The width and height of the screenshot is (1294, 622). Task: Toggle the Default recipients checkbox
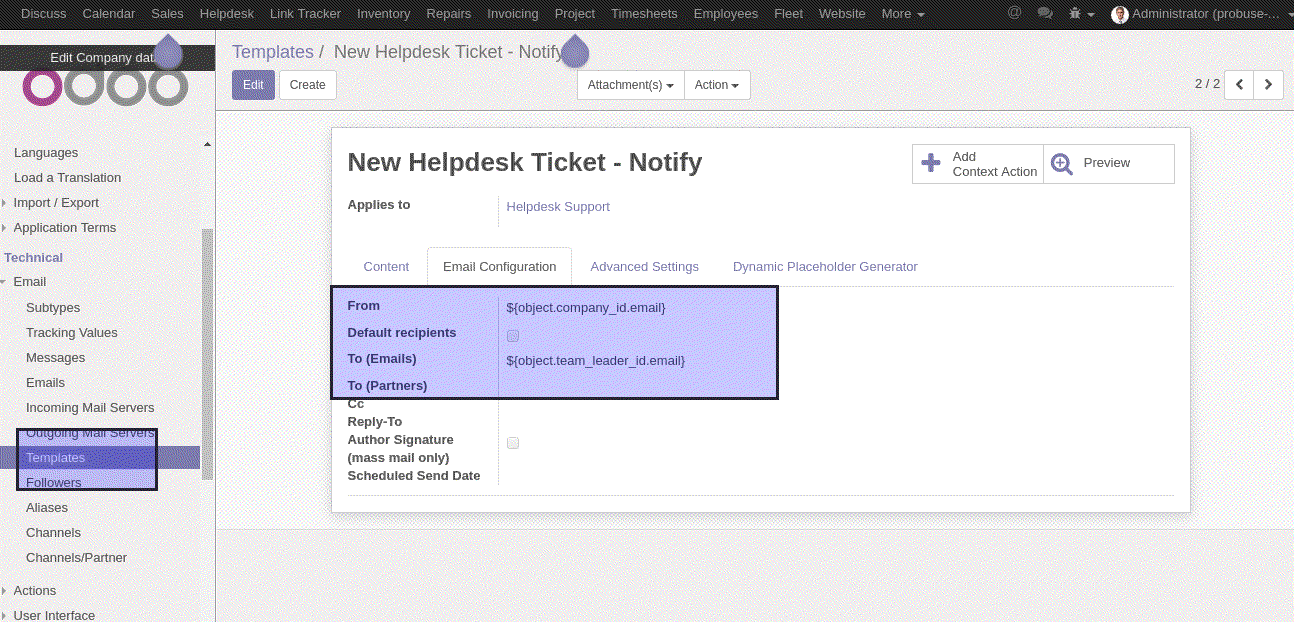pos(513,336)
